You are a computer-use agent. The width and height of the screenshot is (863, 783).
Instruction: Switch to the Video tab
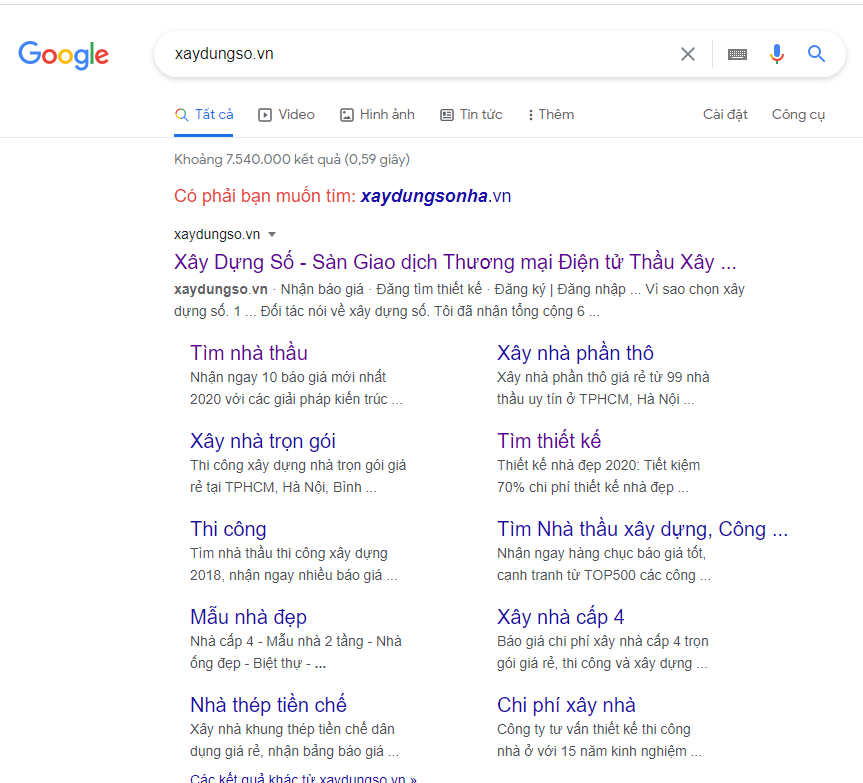(x=286, y=115)
